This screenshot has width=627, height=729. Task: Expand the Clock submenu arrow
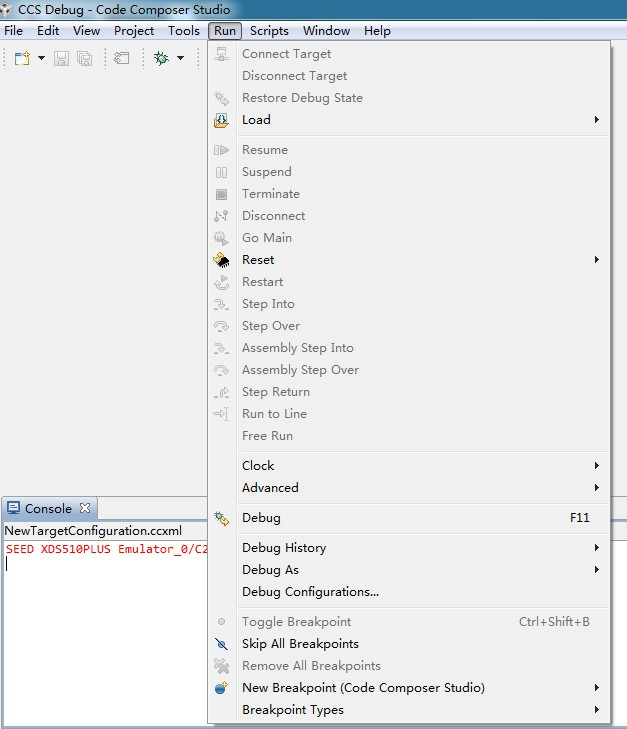(x=597, y=465)
